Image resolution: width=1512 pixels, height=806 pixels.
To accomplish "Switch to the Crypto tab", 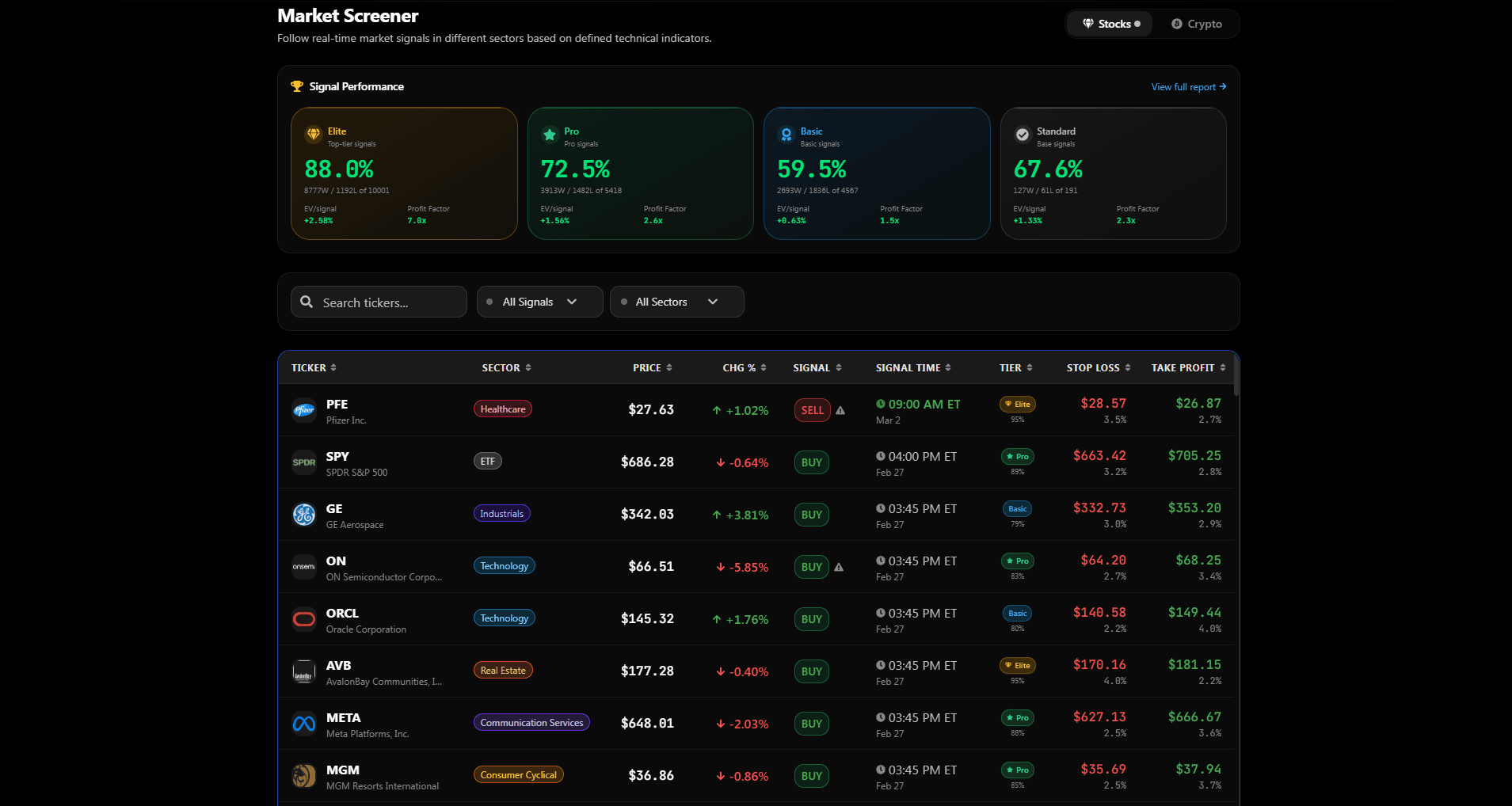I will pos(1197,24).
